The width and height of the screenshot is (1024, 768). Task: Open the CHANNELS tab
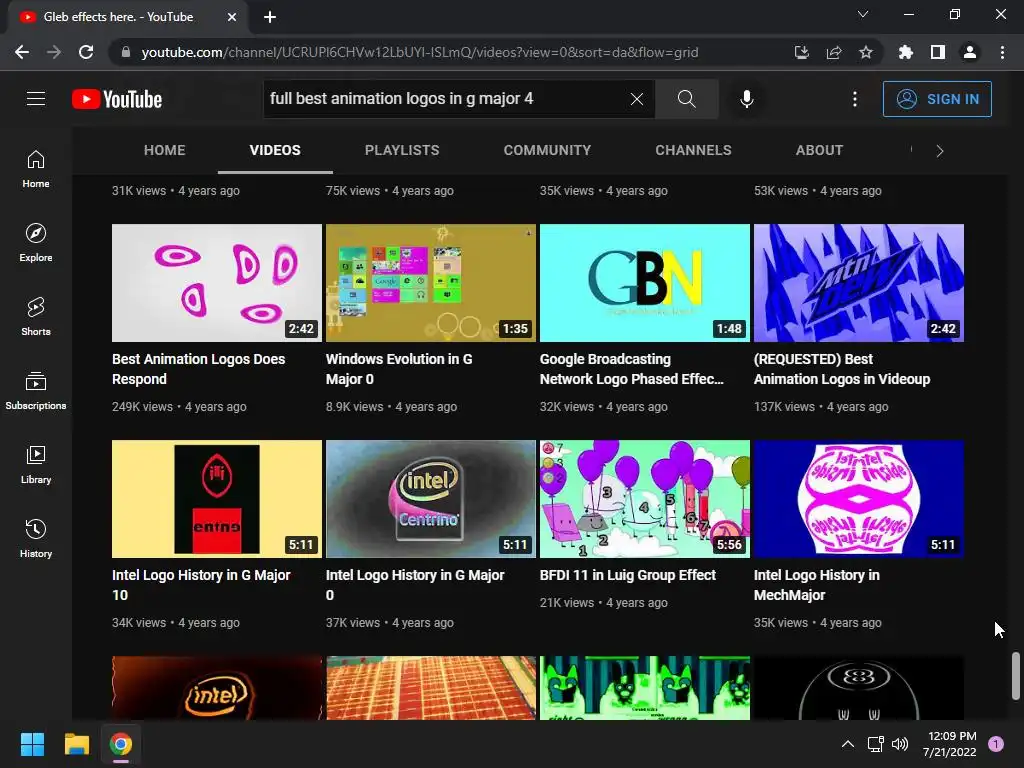(x=693, y=150)
